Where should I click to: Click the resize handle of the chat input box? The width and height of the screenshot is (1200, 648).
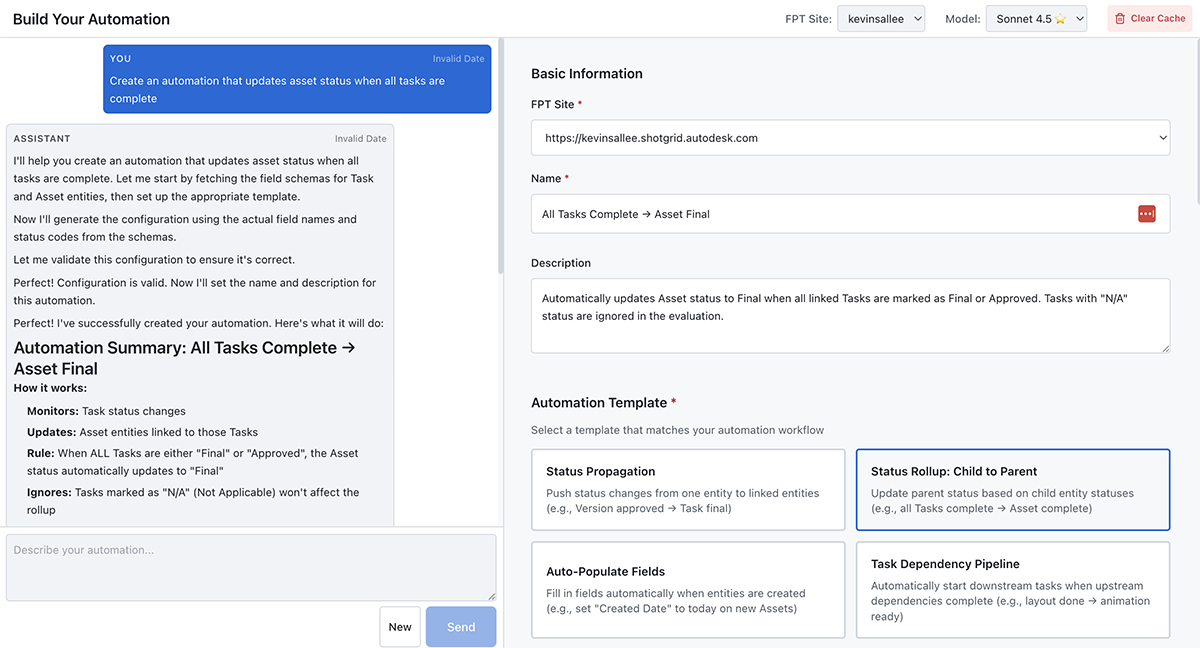tap(490, 598)
